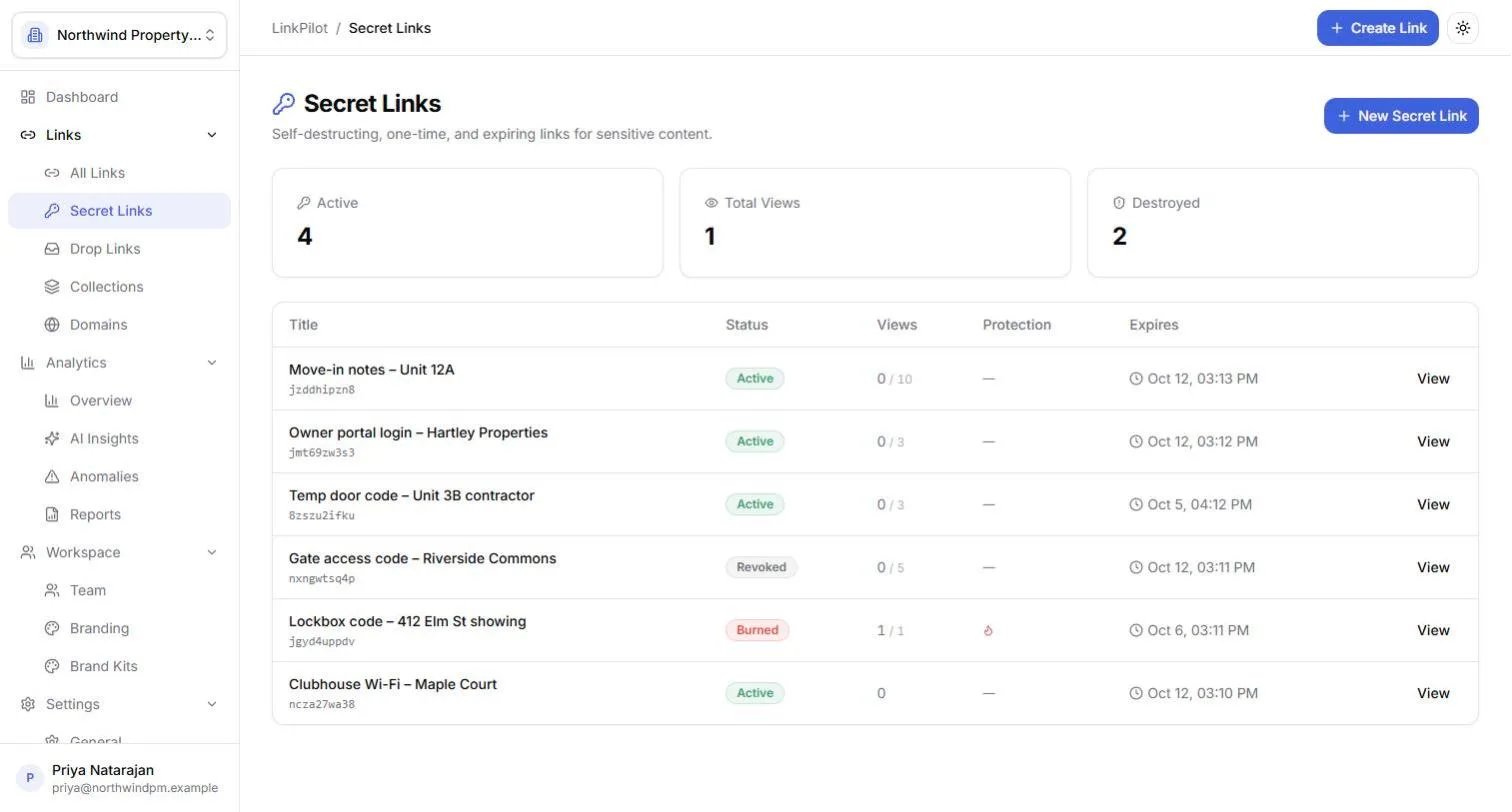This screenshot has height=812, width=1512.
Task: Click the Revoked status badge
Action: coord(761,568)
